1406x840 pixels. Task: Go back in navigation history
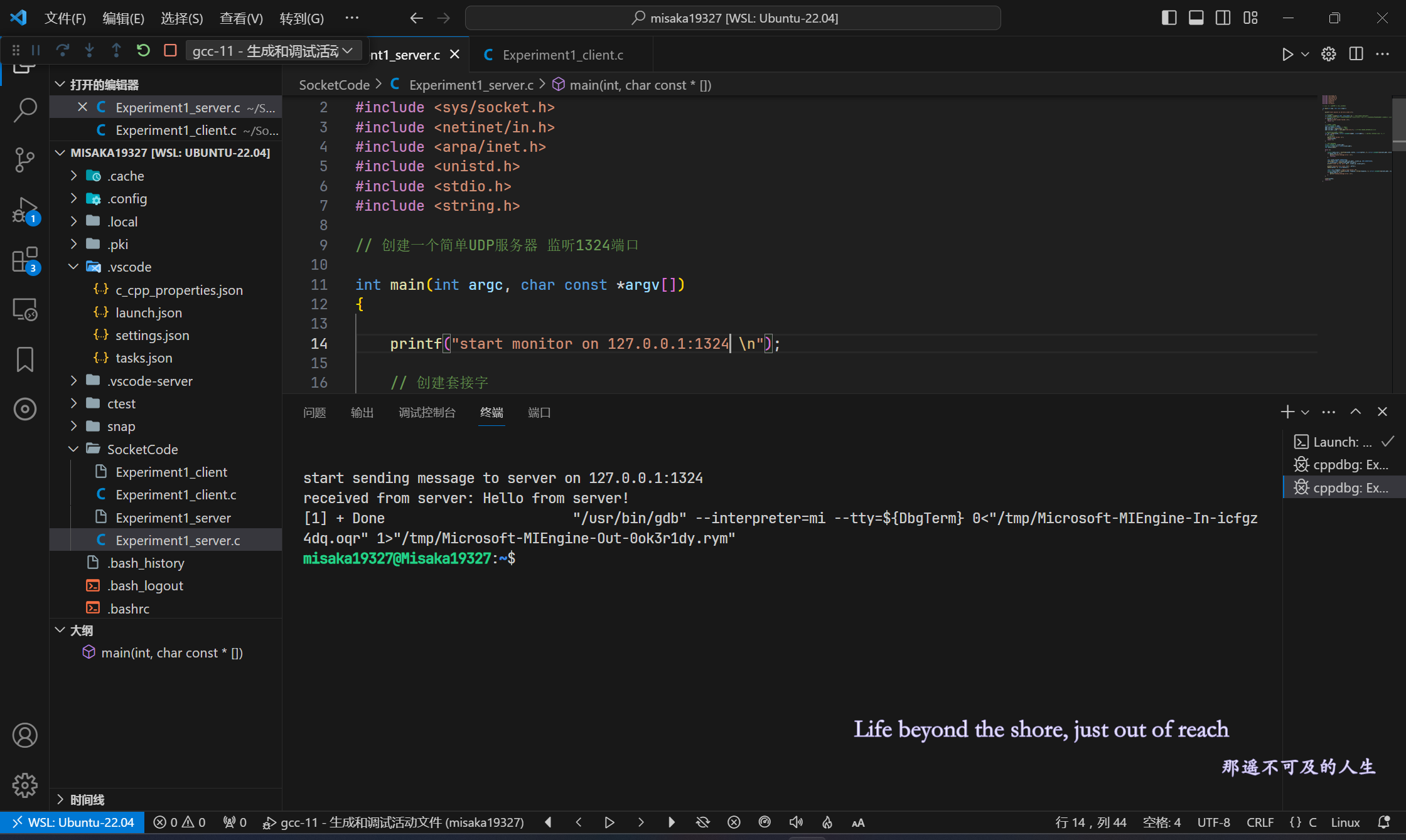click(416, 18)
